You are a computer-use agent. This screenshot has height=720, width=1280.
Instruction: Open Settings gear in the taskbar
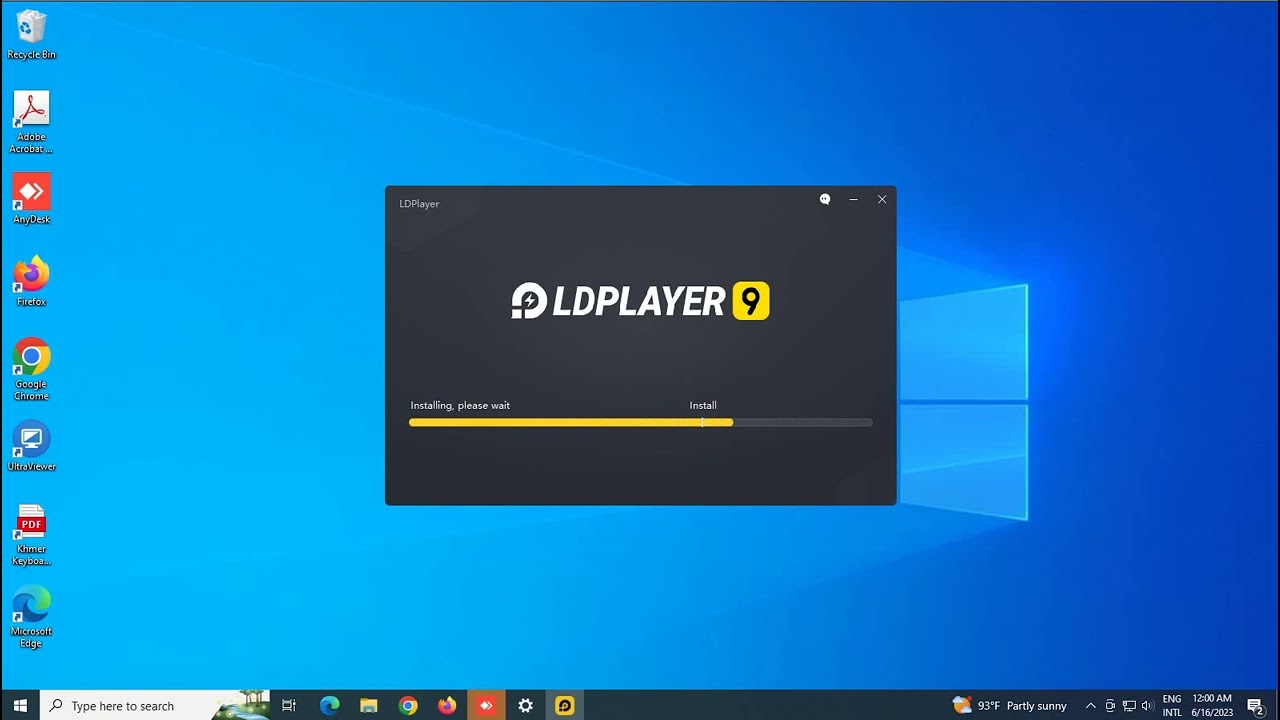[x=525, y=705]
